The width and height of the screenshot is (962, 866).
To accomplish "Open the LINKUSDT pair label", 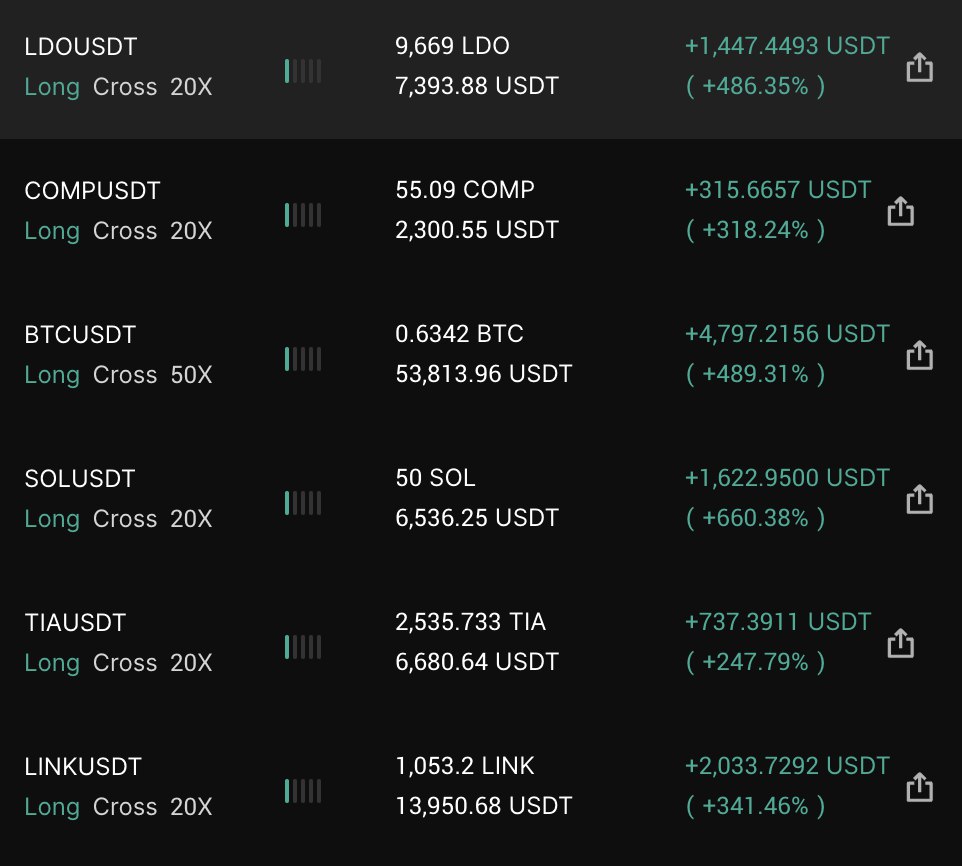I will pos(83,767).
